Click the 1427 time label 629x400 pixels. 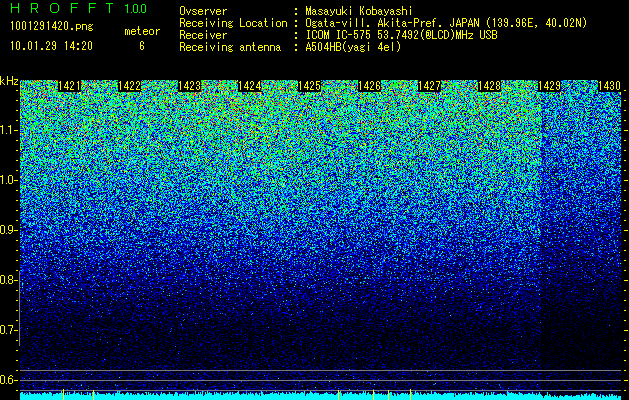click(x=430, y=86)
